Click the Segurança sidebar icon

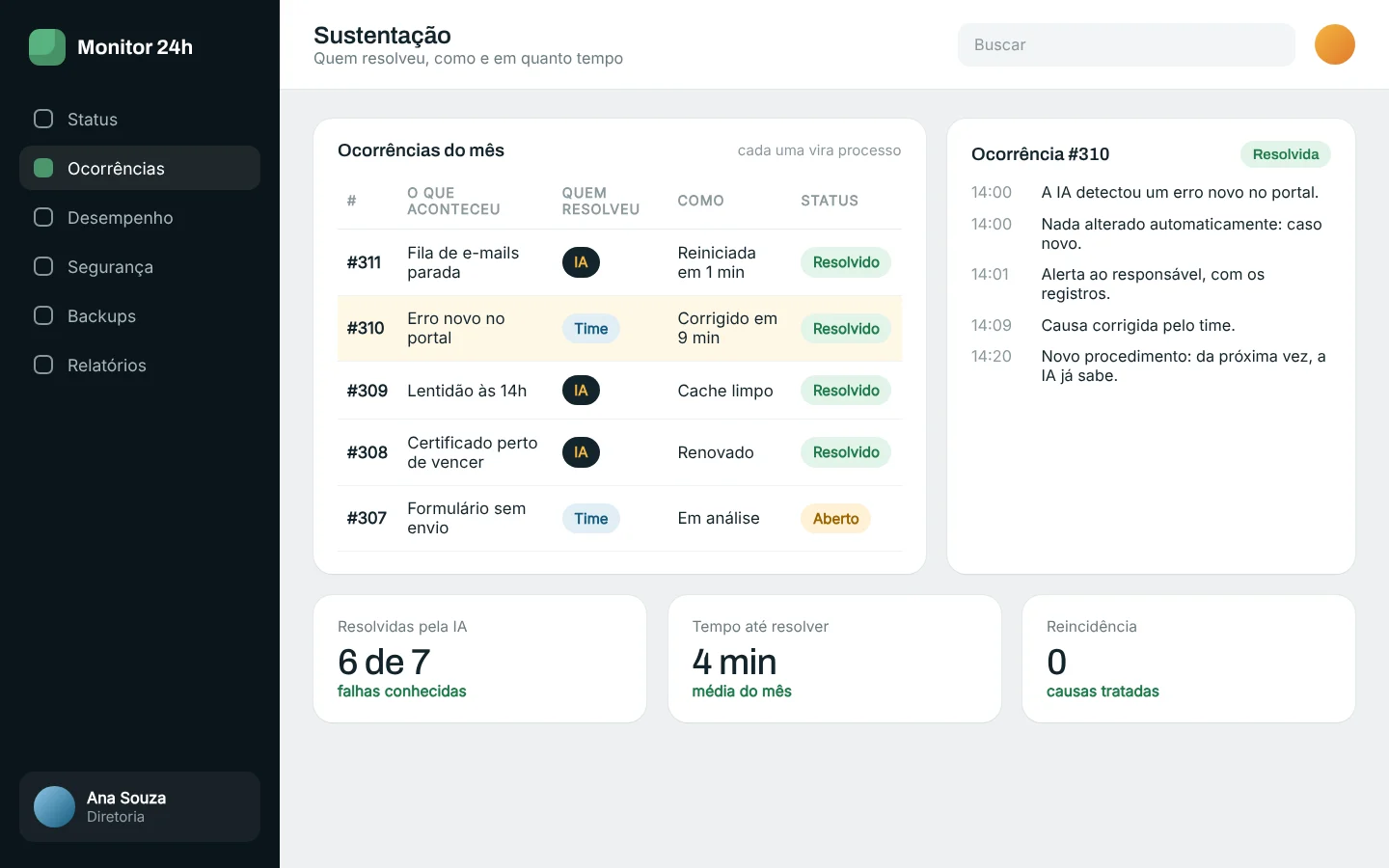(x=43, y=266)
